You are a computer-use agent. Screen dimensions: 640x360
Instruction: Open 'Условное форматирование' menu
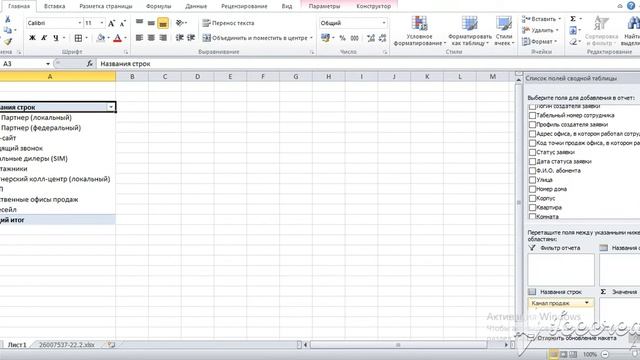tap(419, 31)
